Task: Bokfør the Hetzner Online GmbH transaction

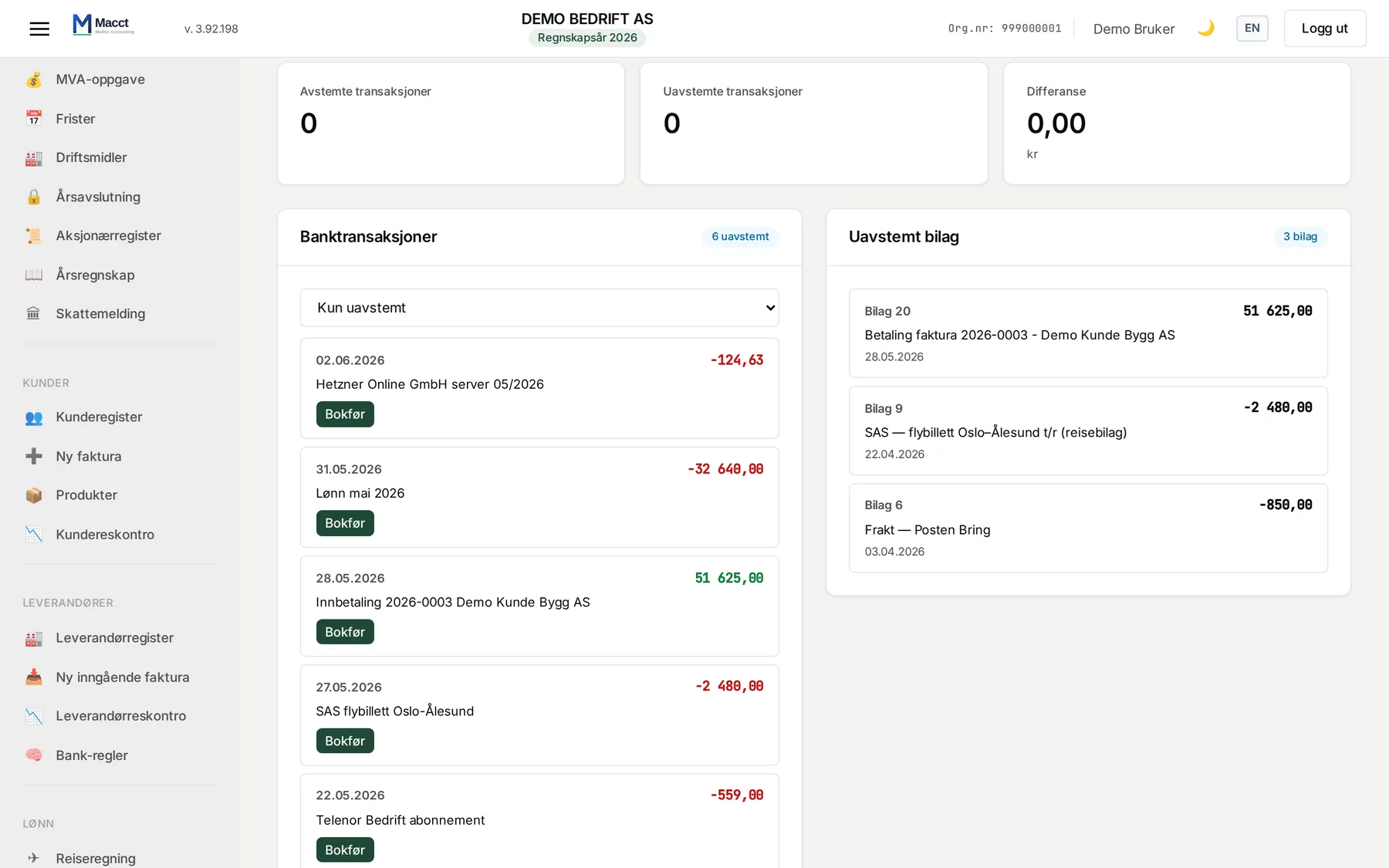Action: [x=345, y=414]
